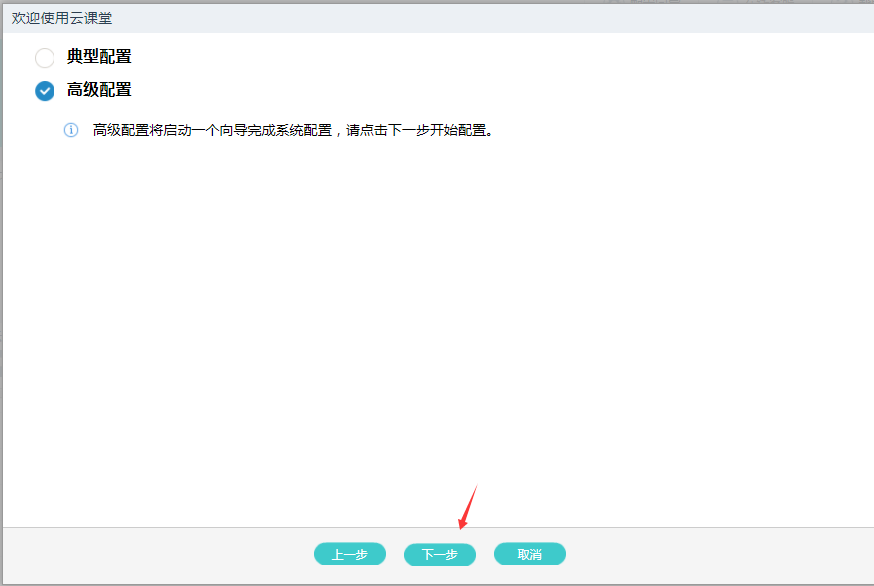Viewport: 874px width, 586px height.
Task: Click the blue checkmark beside 高级配置
Action: pyautogui.click(x=45, y=91)
